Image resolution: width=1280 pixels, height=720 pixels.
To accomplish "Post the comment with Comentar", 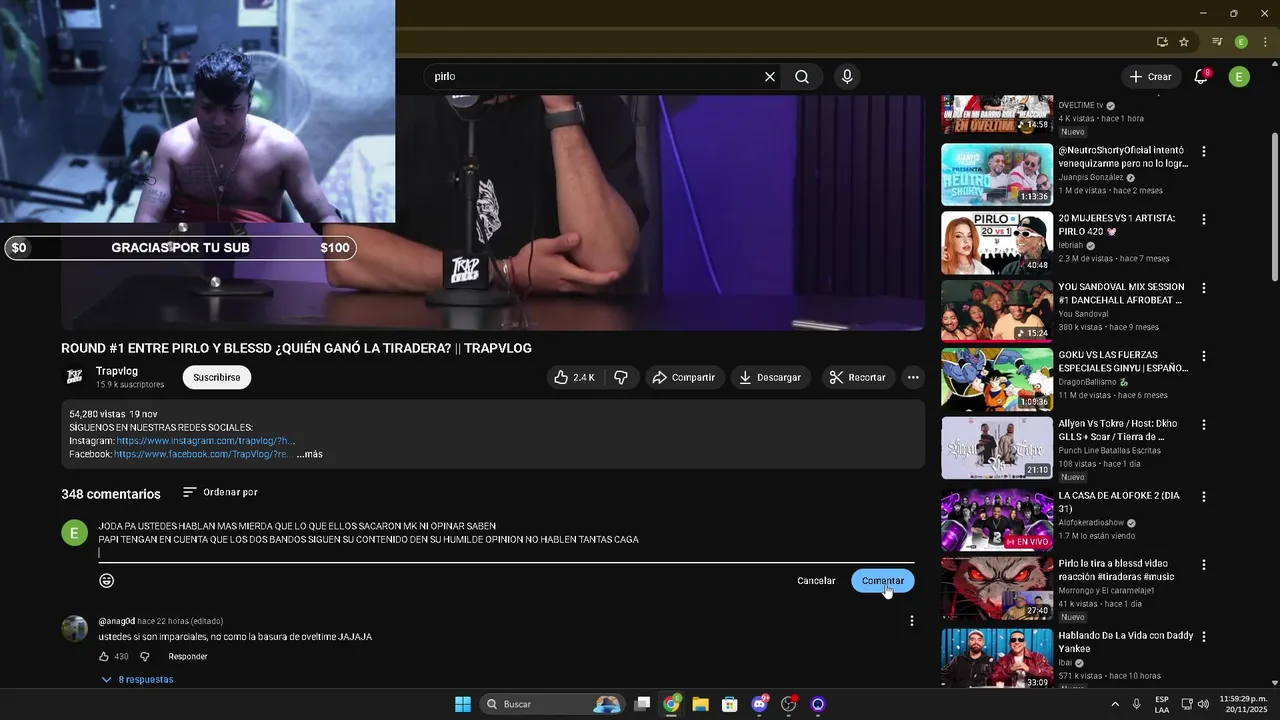I will click(x=883, y=581).
